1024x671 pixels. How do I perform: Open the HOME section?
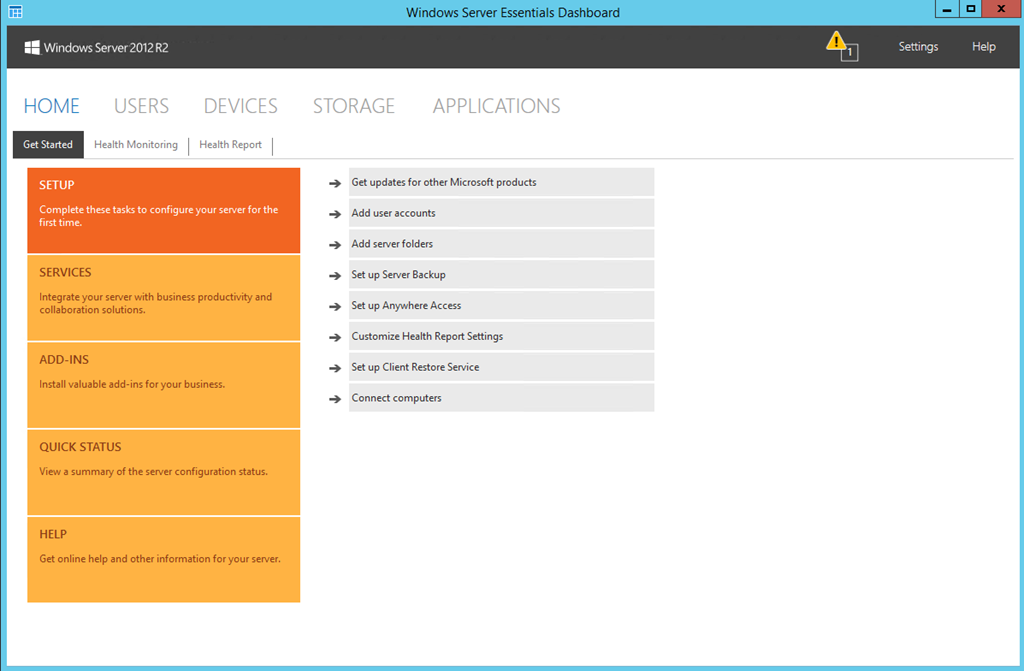click(52, 106)
